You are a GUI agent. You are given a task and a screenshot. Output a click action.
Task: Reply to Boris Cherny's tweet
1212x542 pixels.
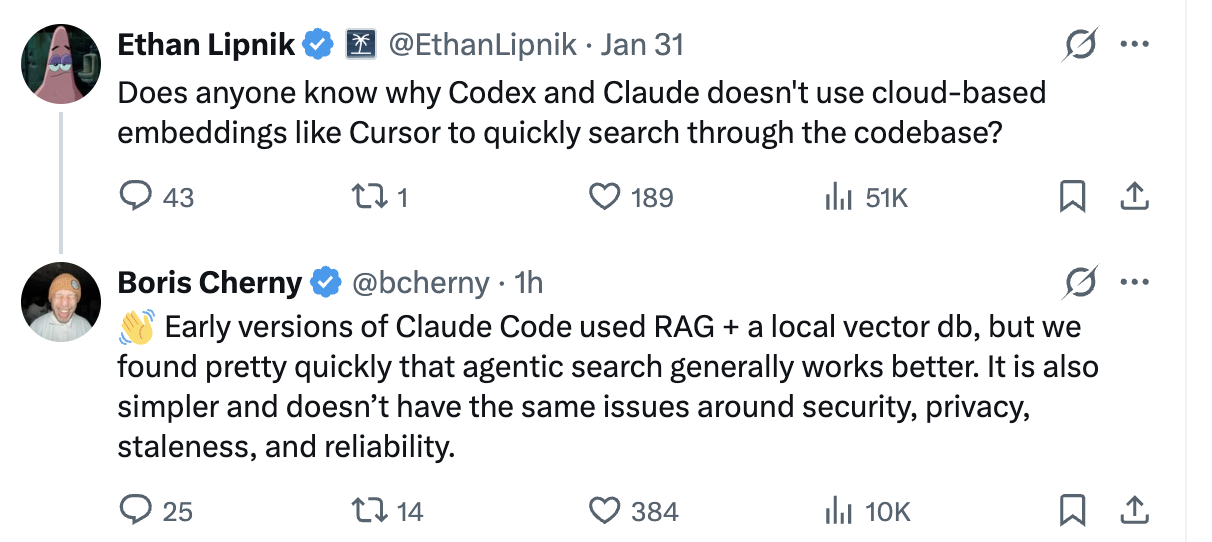[135, 511]
